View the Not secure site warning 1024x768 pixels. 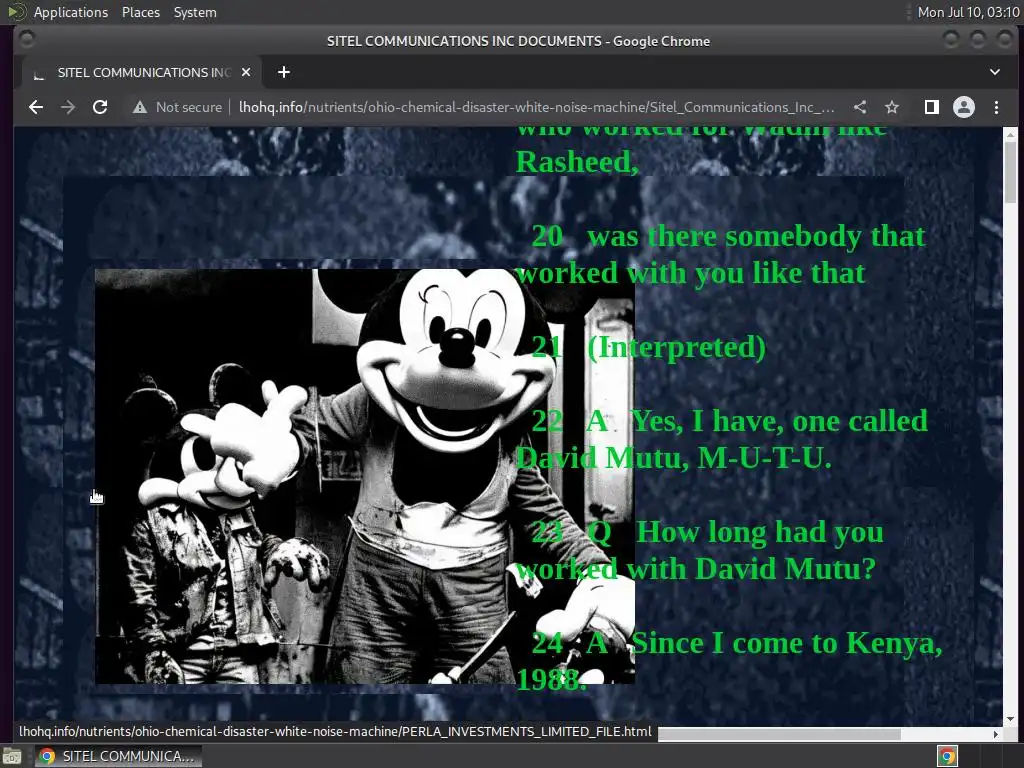(x=178, y=107)
